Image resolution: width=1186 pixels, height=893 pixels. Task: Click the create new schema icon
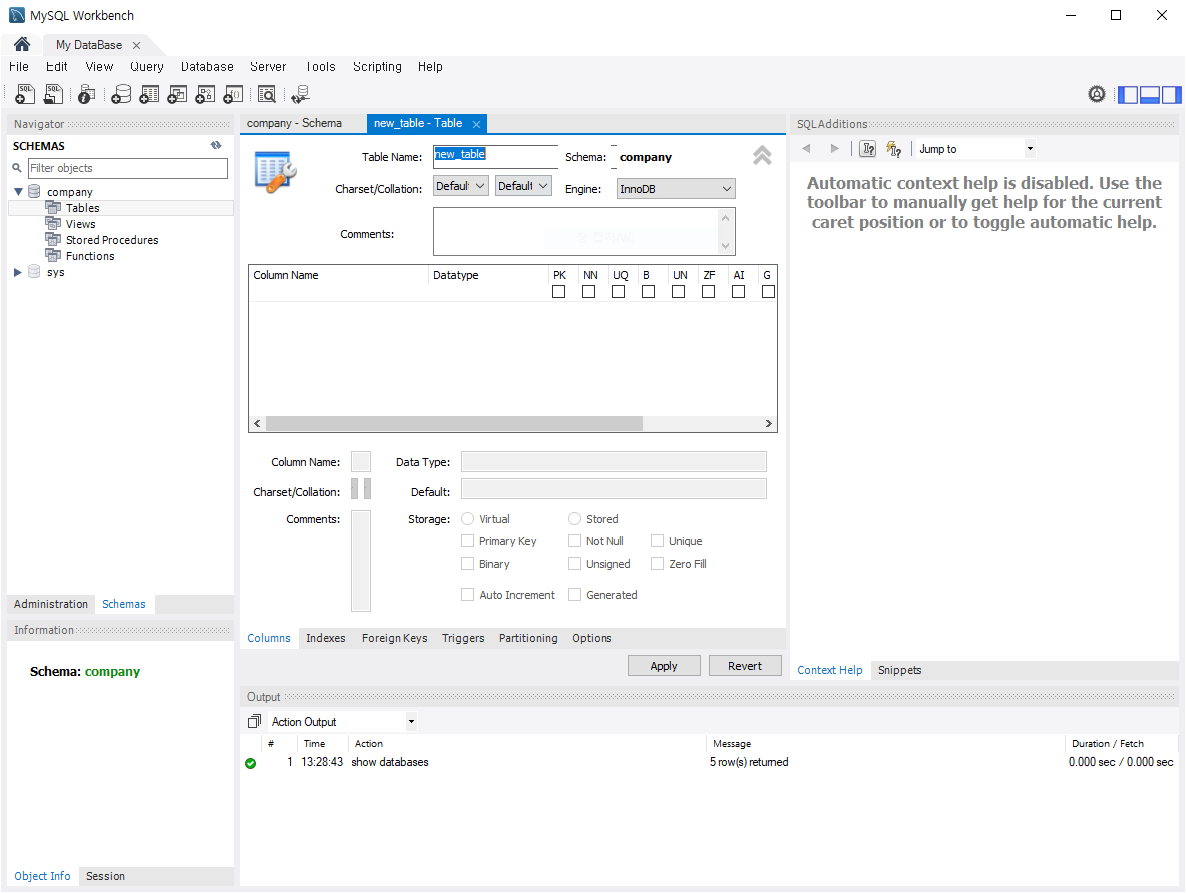[121, 94]
